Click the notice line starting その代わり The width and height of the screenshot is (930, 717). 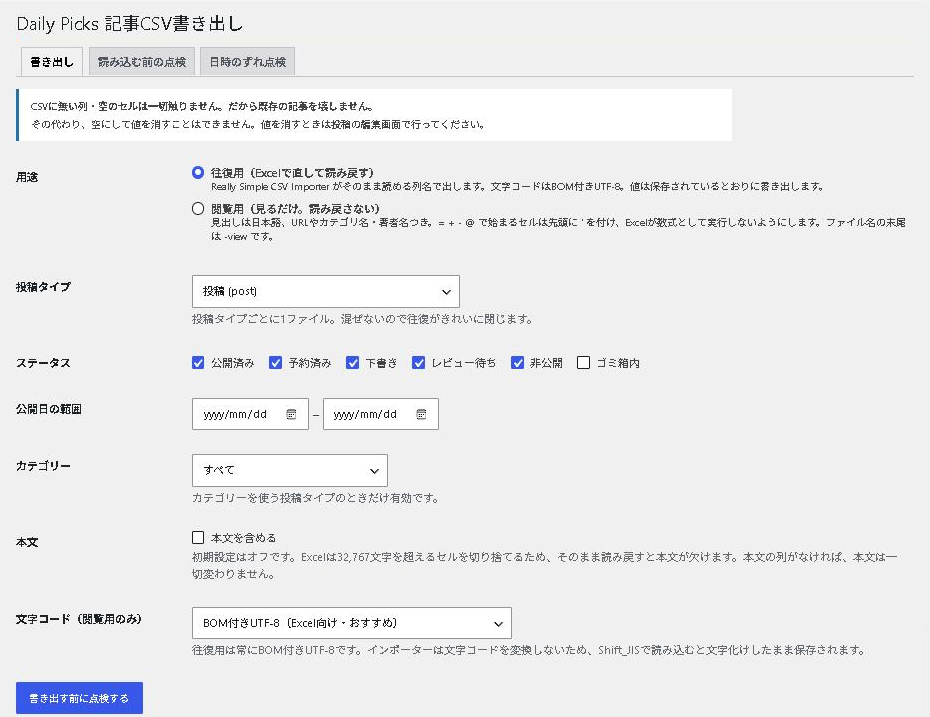258,125
